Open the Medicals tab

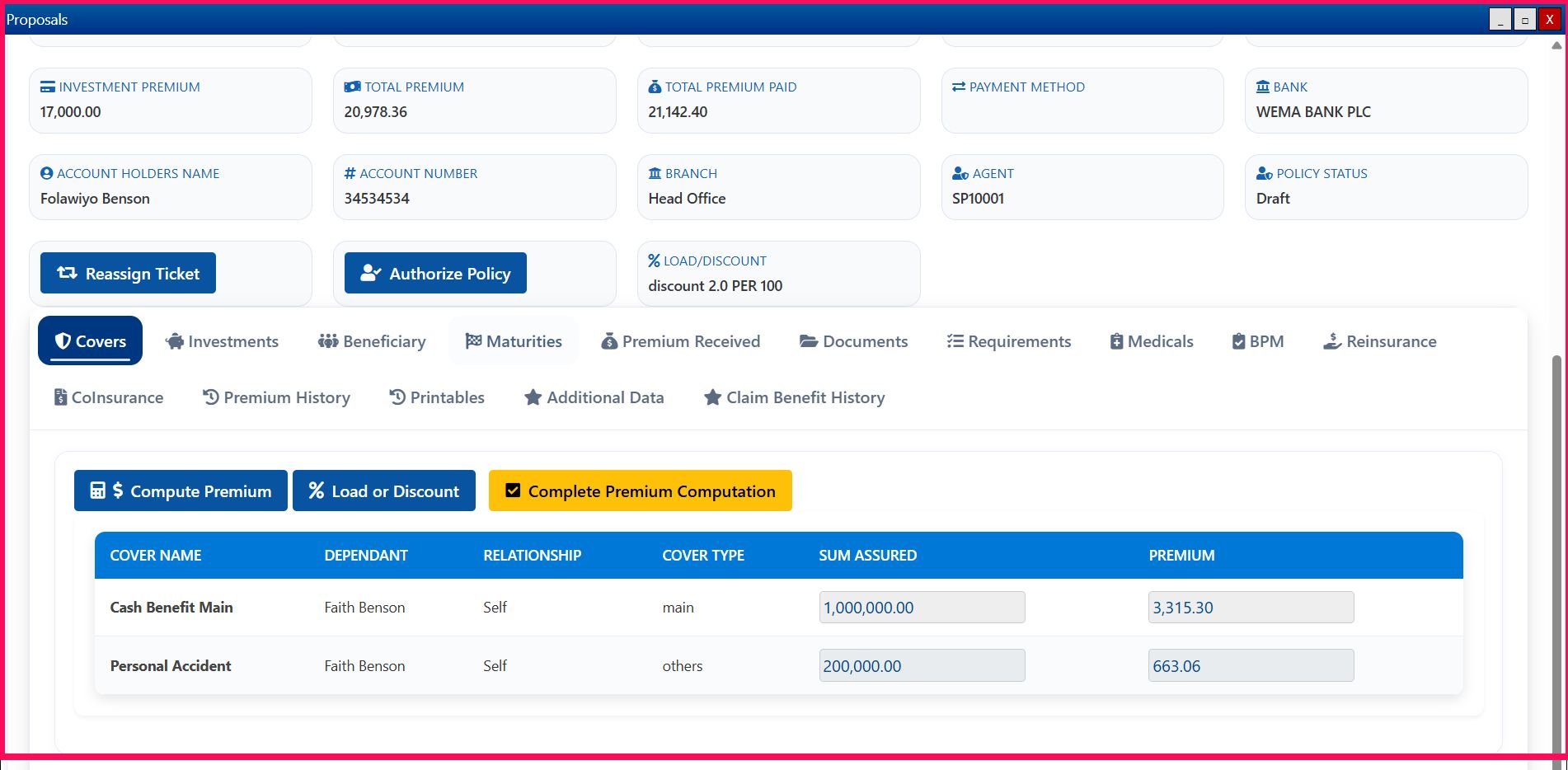click(x=1152, y=341)
